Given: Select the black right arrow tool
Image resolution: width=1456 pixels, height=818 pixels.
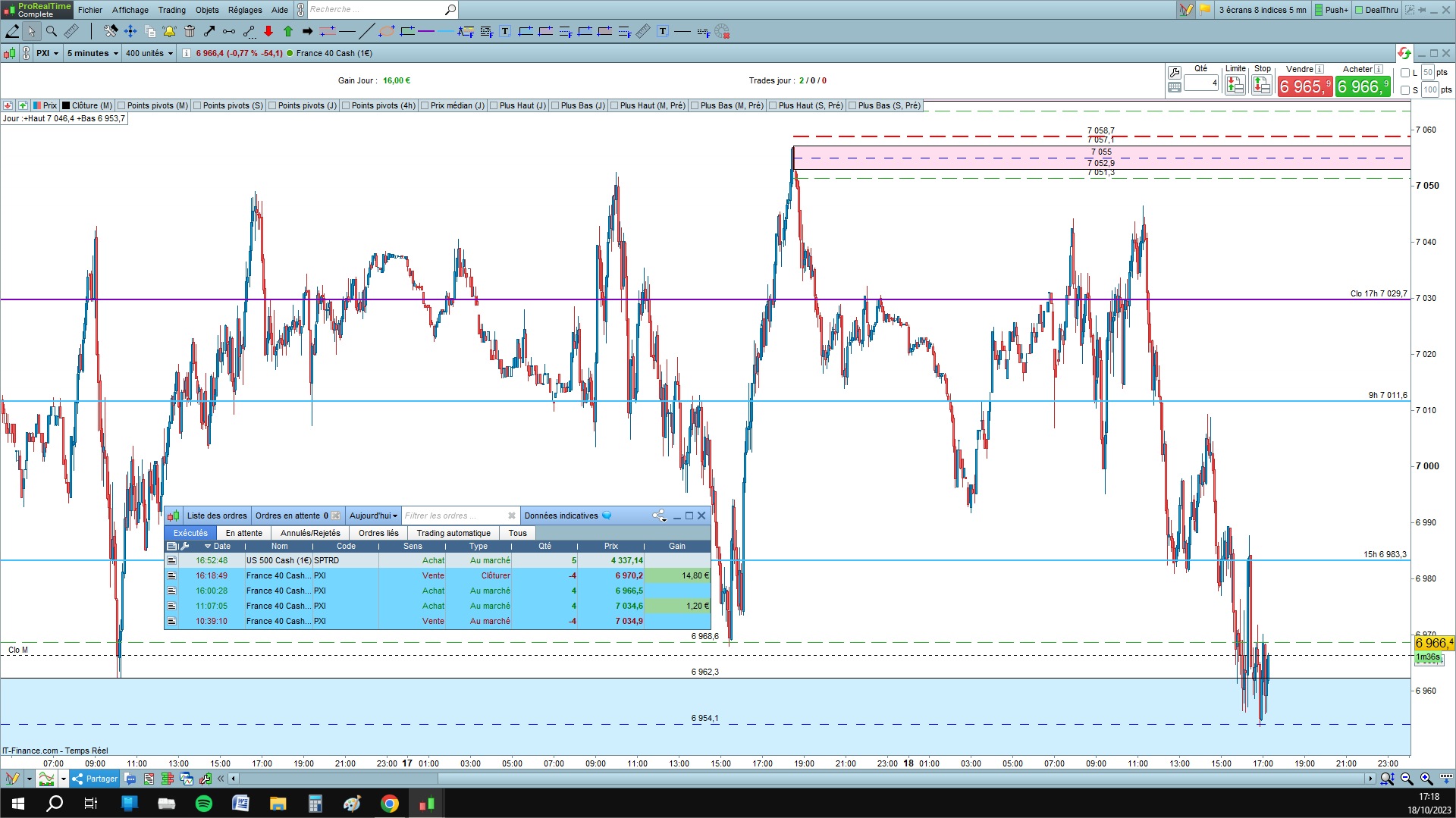Looking at the screenshot, I should 307,31.
